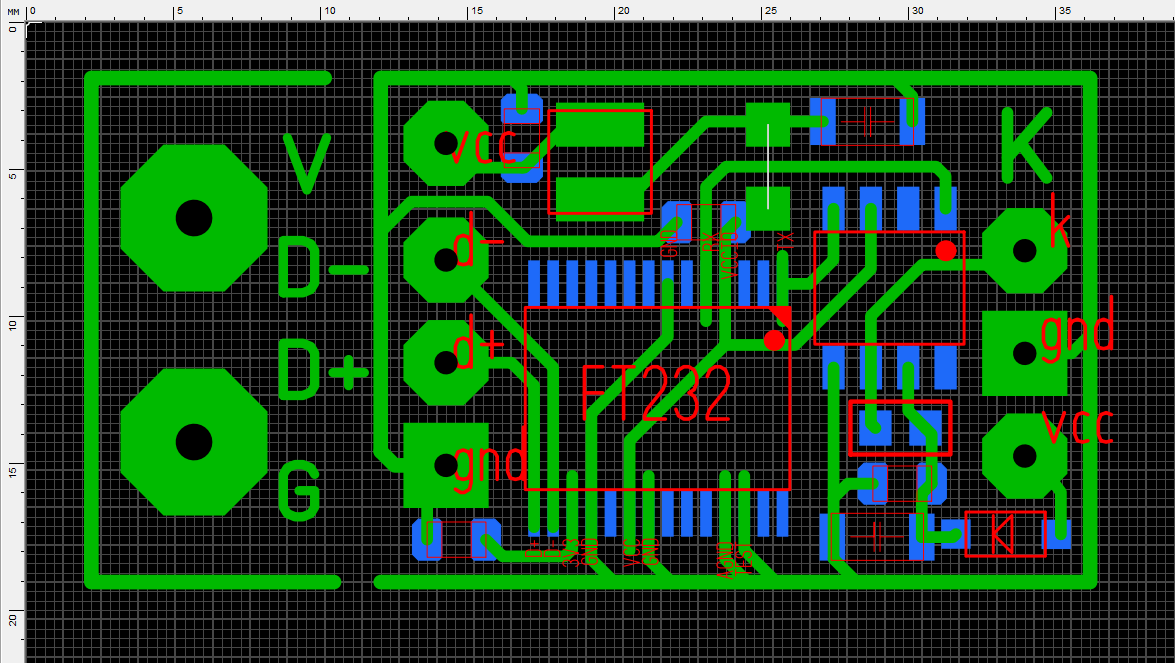The image size is (1175, 663).
Task: Click the diode symbol at bottom right
Action: pyautogui.click(x=1005, y=534)
